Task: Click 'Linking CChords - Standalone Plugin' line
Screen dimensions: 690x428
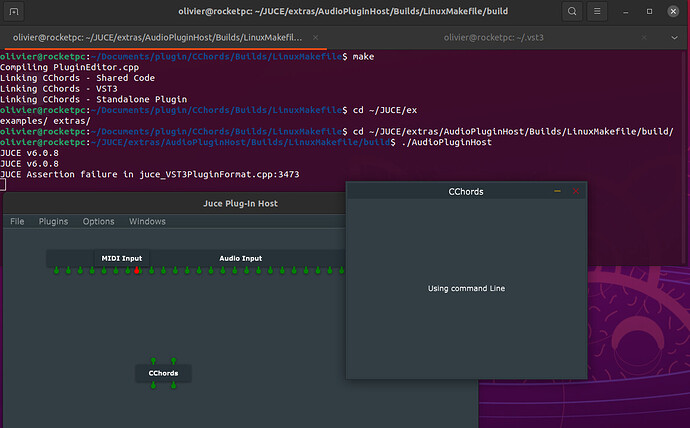Action: click(x=94, y=99)
